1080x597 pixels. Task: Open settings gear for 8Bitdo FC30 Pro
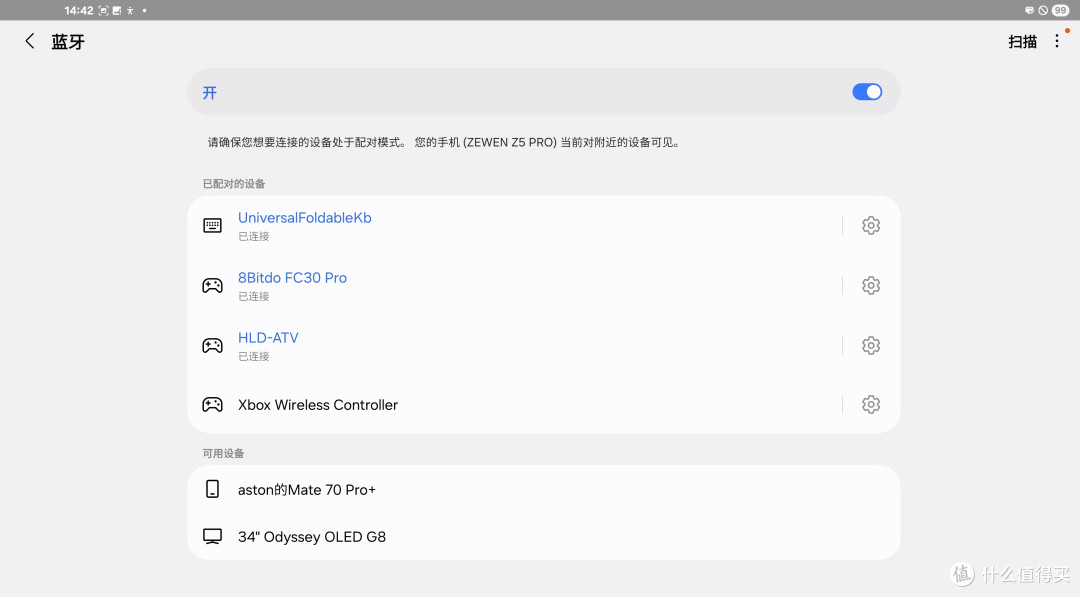pyautogui.click(x=871, y=285)
